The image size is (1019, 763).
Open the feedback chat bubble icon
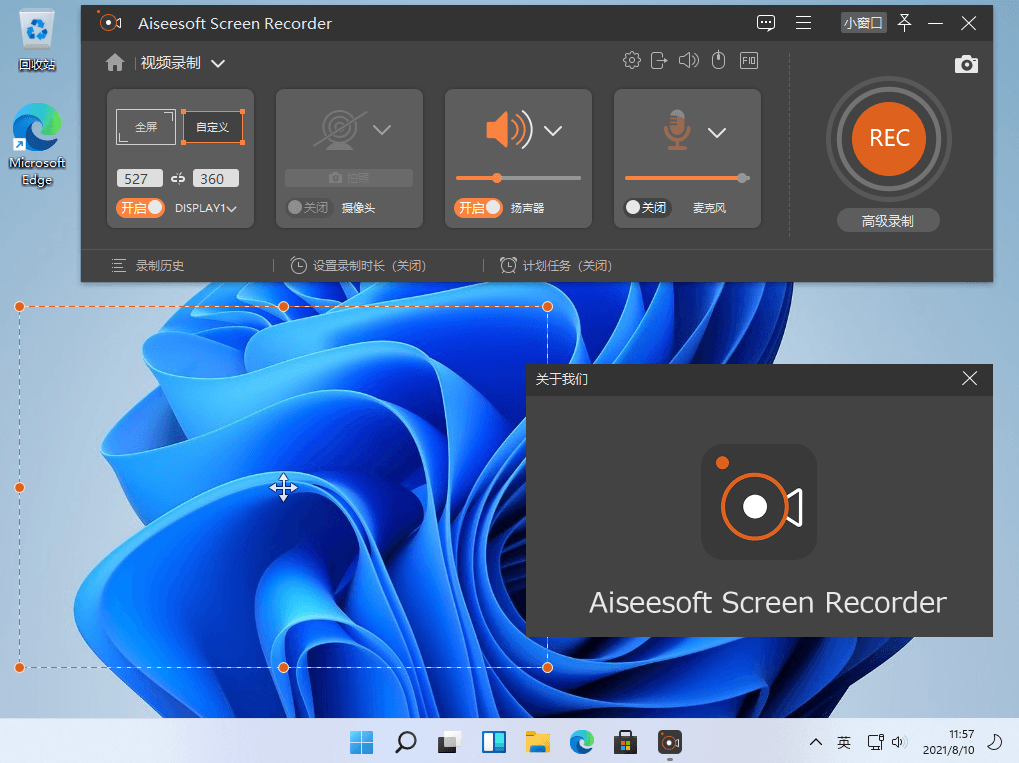(766, 23)
